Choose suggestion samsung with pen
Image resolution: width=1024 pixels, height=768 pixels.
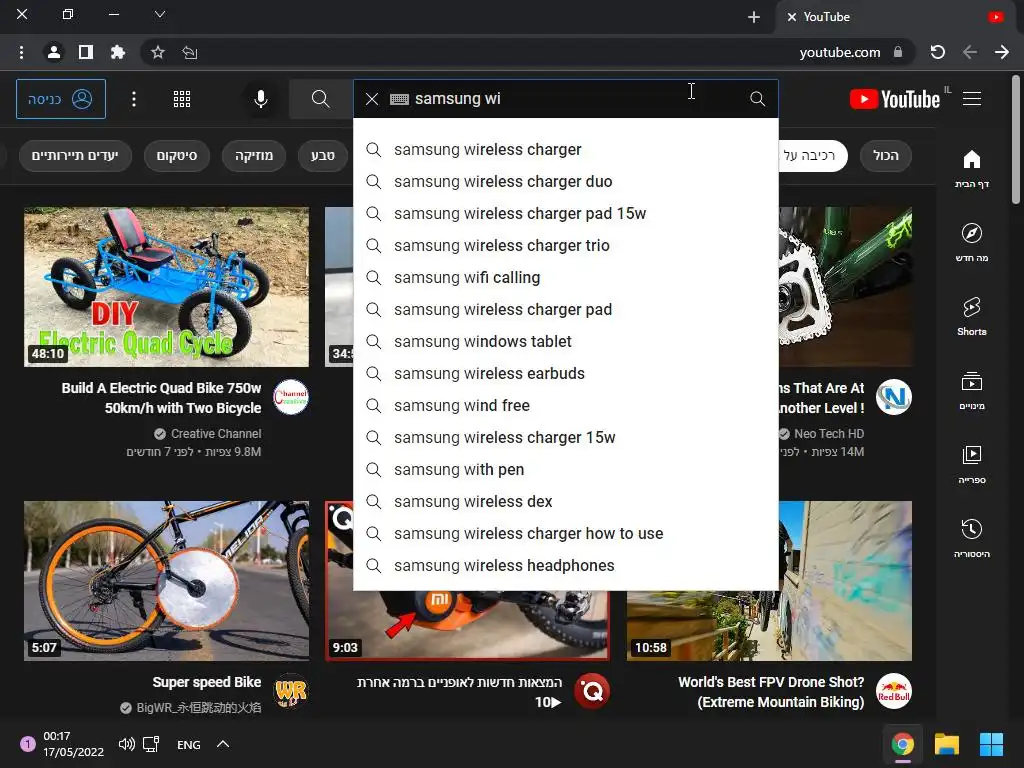(x=566, y=470)
